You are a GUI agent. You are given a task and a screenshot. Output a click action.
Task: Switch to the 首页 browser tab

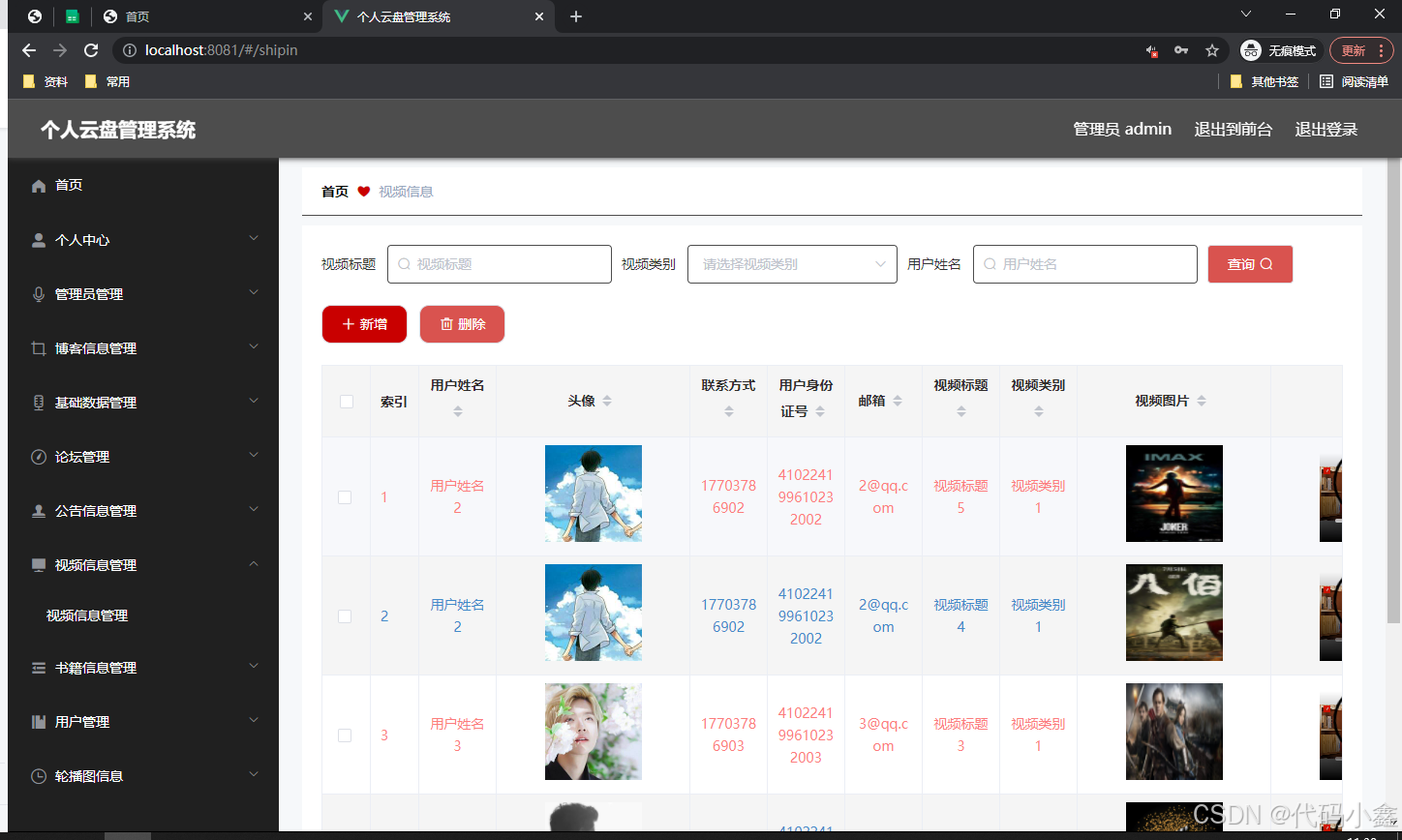pos(208,16)
